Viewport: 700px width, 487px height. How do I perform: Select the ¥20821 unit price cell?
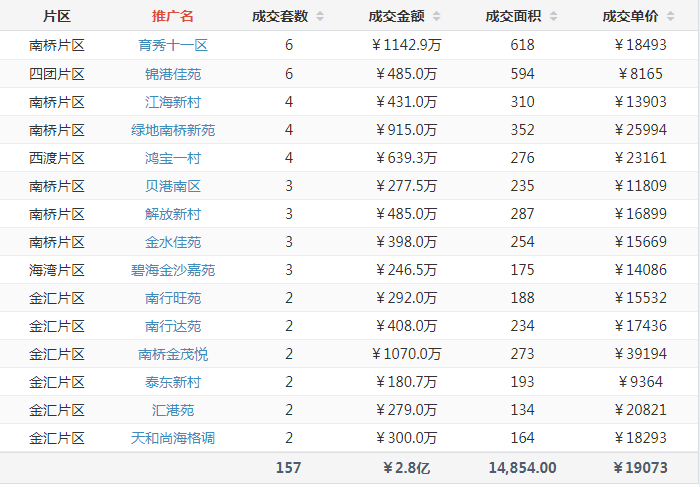click(x=640, y=410)
